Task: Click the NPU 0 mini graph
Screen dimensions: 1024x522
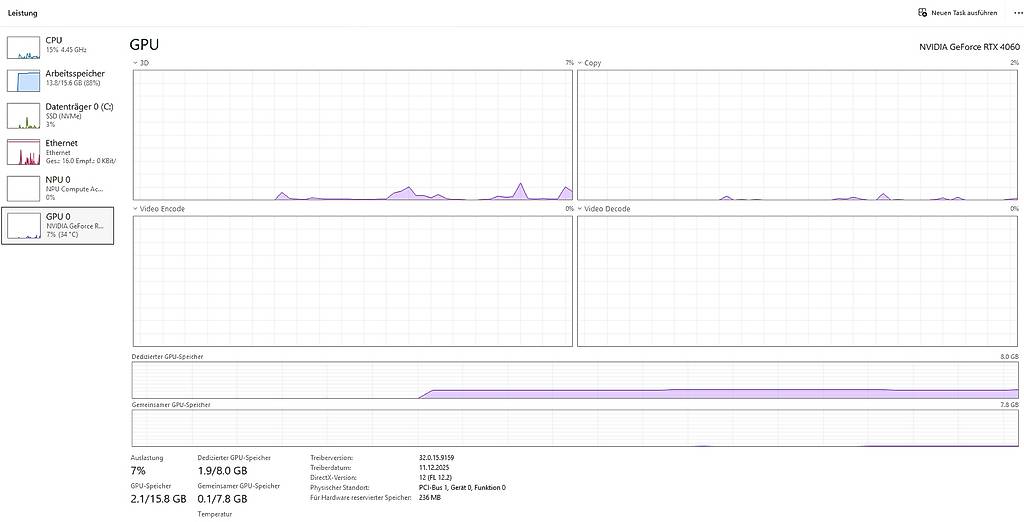Action: (24, 188)
